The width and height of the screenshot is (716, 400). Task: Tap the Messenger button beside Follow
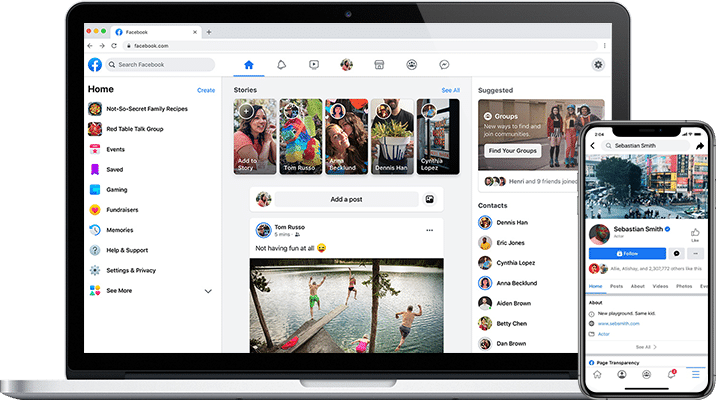tap(677, 253)
